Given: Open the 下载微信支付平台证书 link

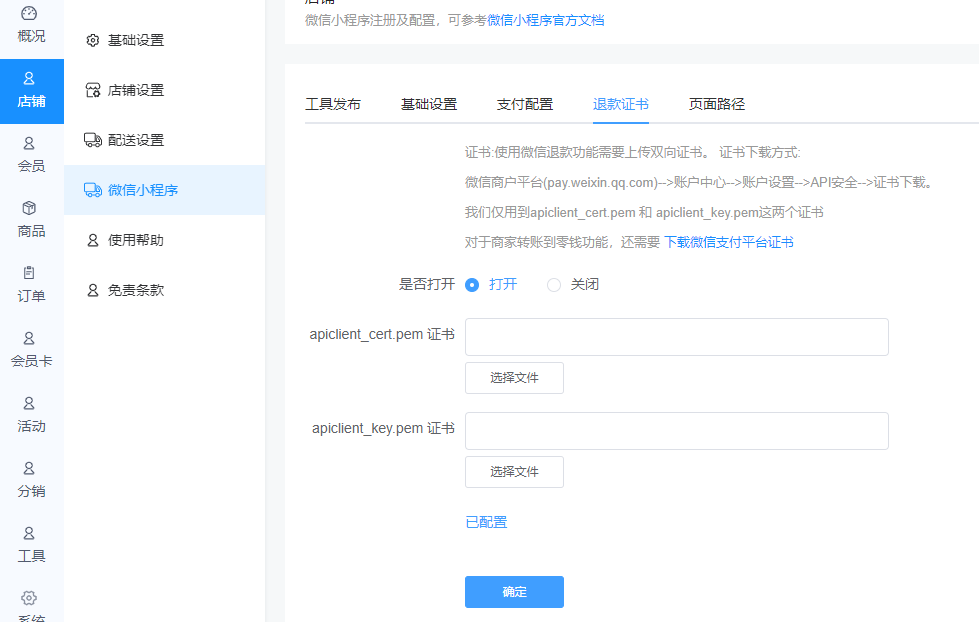Looking at the screenshot, I should (729, 242).
